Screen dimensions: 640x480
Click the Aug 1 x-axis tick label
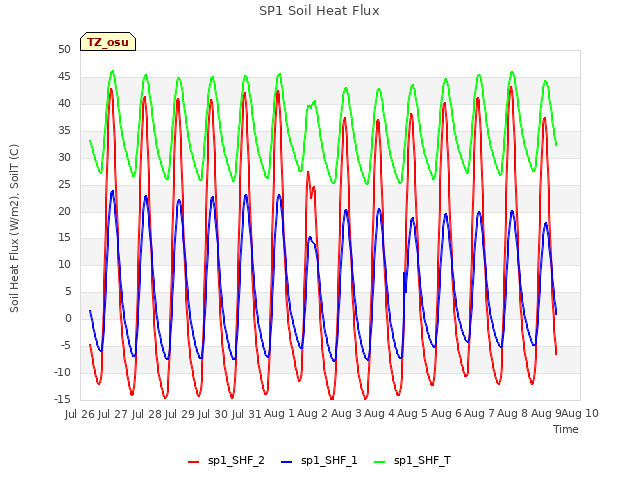tap(280, 413)
